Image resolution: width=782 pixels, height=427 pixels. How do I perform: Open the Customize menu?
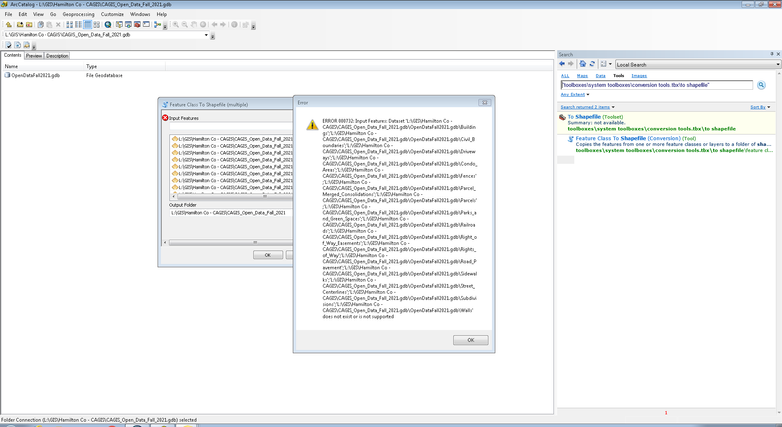click(x=112, y=14)
